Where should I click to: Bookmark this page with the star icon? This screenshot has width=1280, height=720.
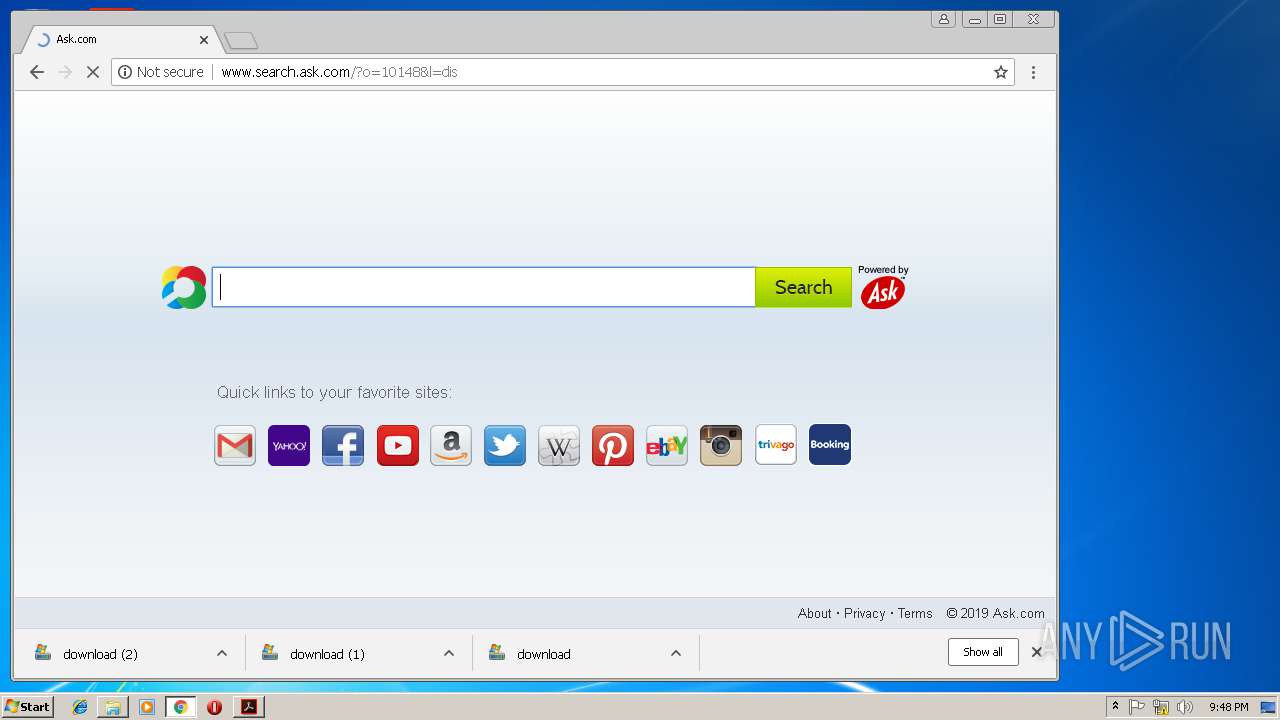[1000, 72]
